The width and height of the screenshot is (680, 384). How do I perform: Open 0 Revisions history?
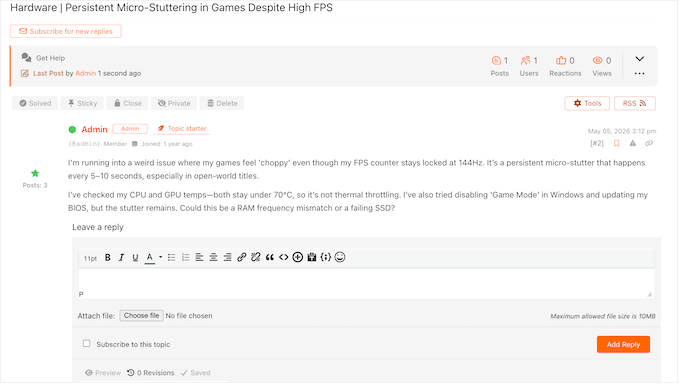pyautogui.click(x=150, y=373)
